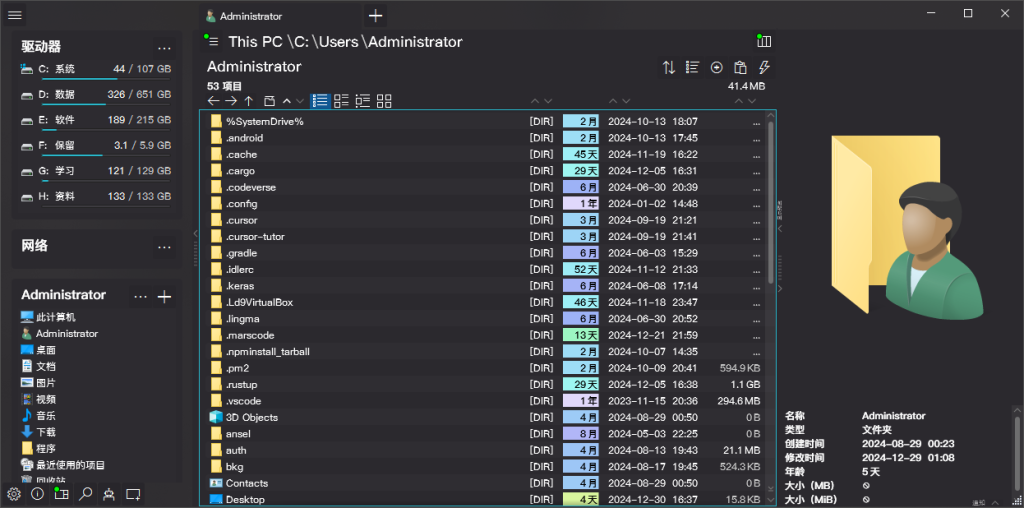Open the sort options arrows icon
The height and width of the screenshot is (508, 1024).
(669, 67)
